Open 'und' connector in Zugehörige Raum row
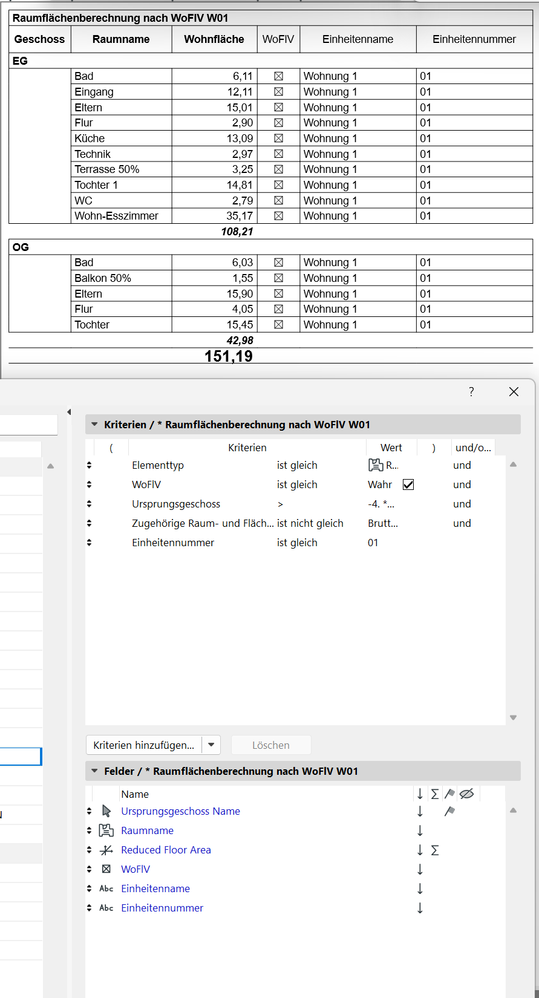The height and width of the screenshot is (998, 539). point(462,523)
